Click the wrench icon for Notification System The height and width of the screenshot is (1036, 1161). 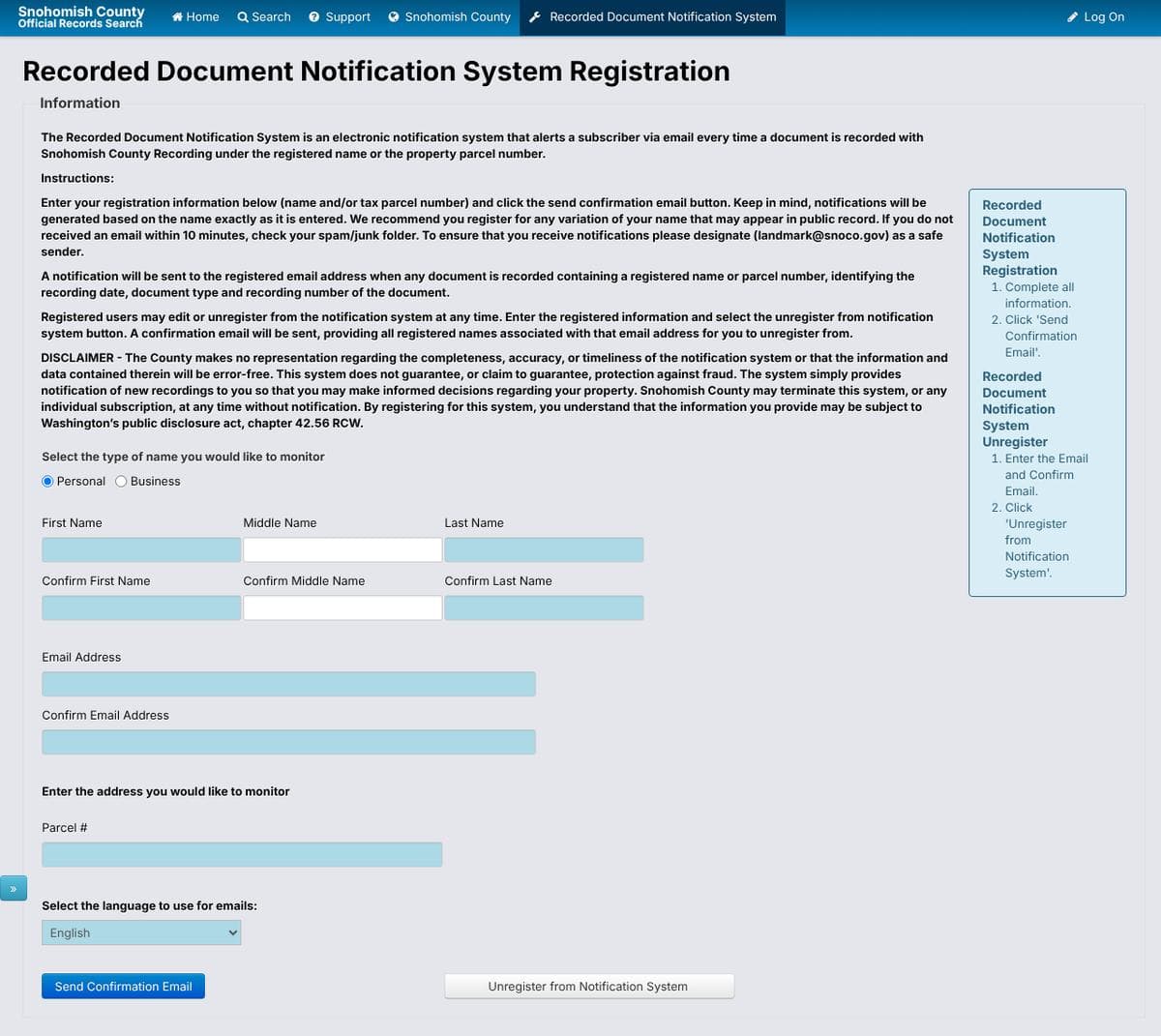pos(535,16)
